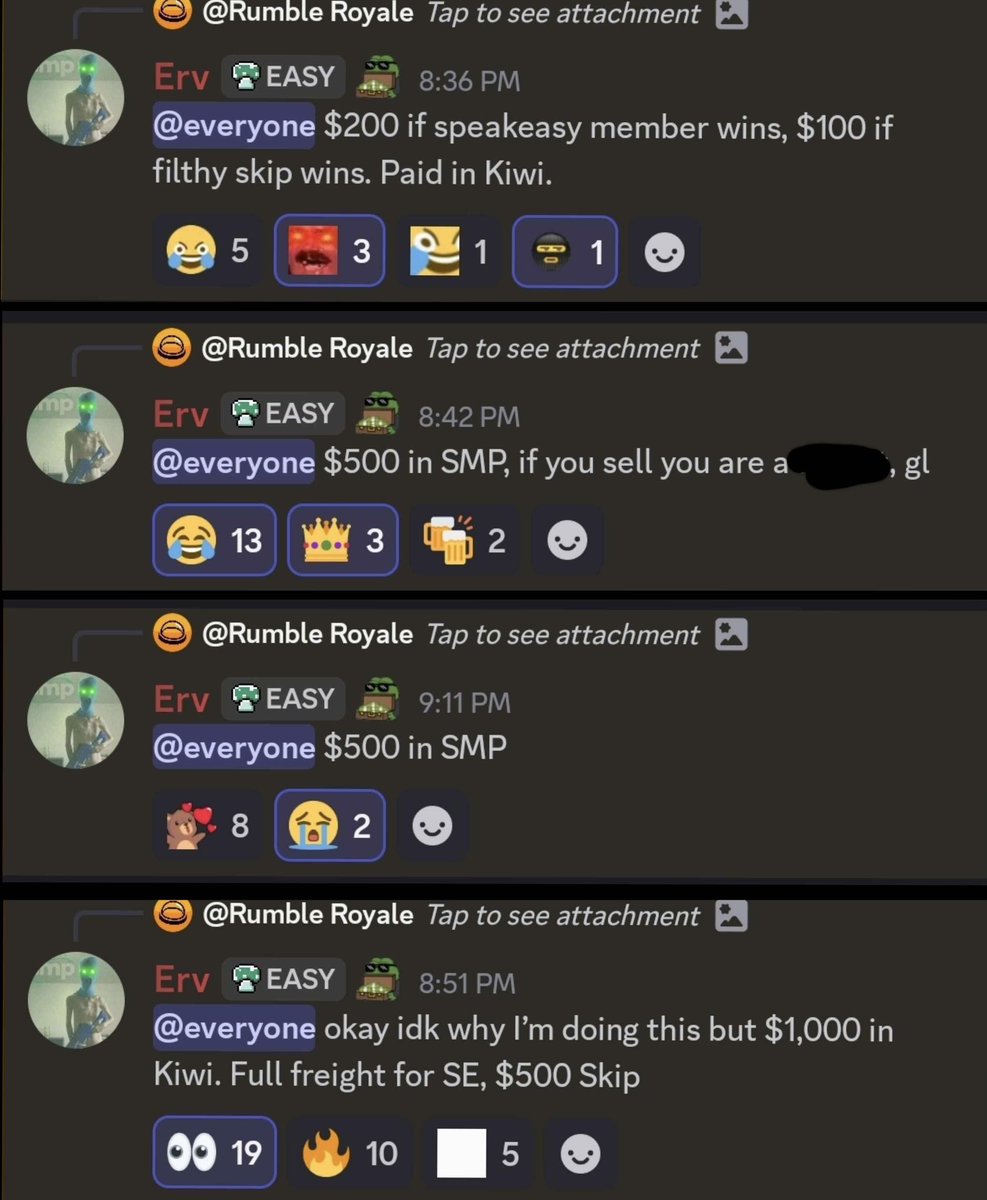Toggle the beer mugs reaction with 2
The image size is (987, 1200).
pyautogui.click(x=464, y=540)
